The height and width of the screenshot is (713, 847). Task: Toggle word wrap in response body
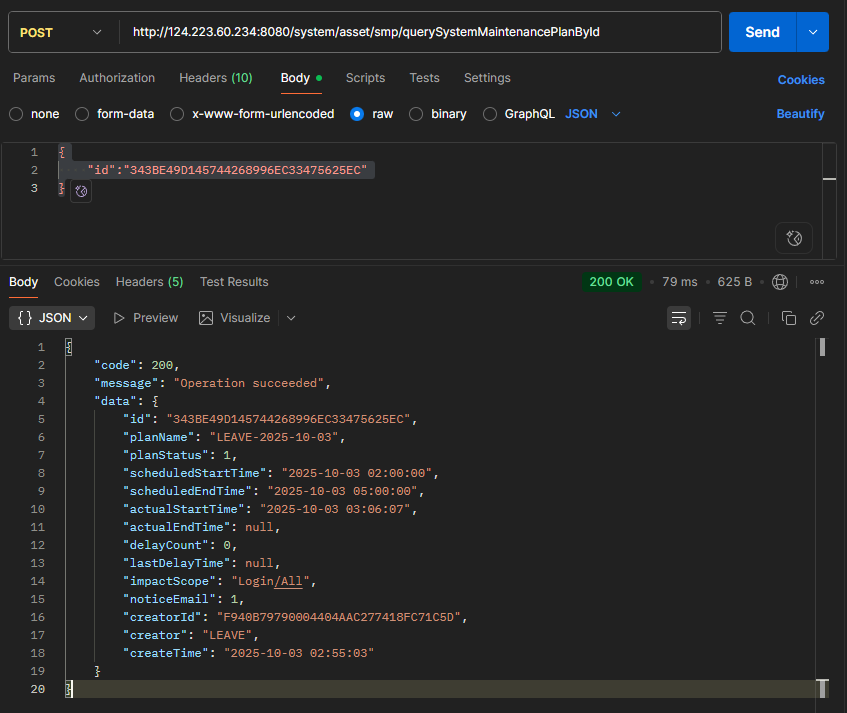pos(679,318)
